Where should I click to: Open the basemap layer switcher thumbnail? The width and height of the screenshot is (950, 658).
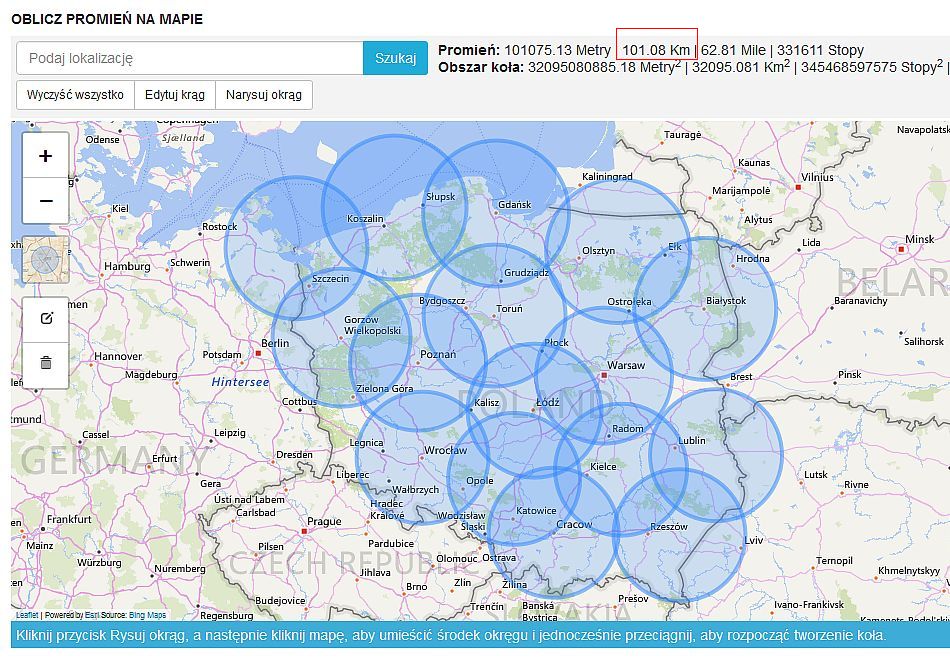45,261
